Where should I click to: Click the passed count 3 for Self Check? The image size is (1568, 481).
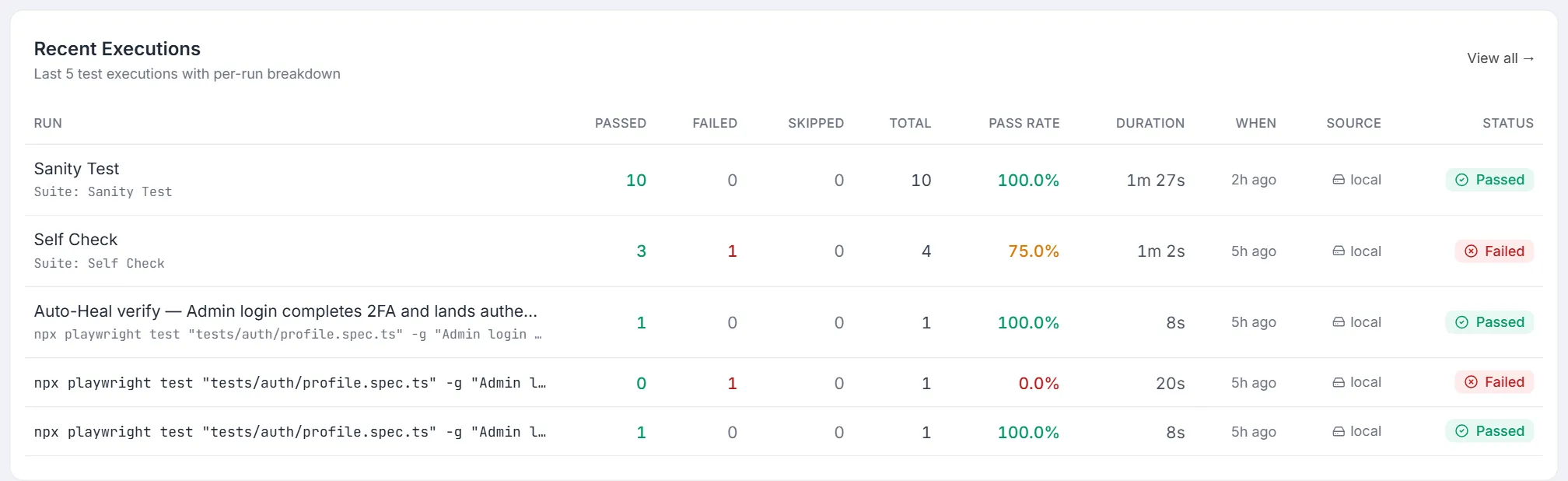click(x=642, y=251)
